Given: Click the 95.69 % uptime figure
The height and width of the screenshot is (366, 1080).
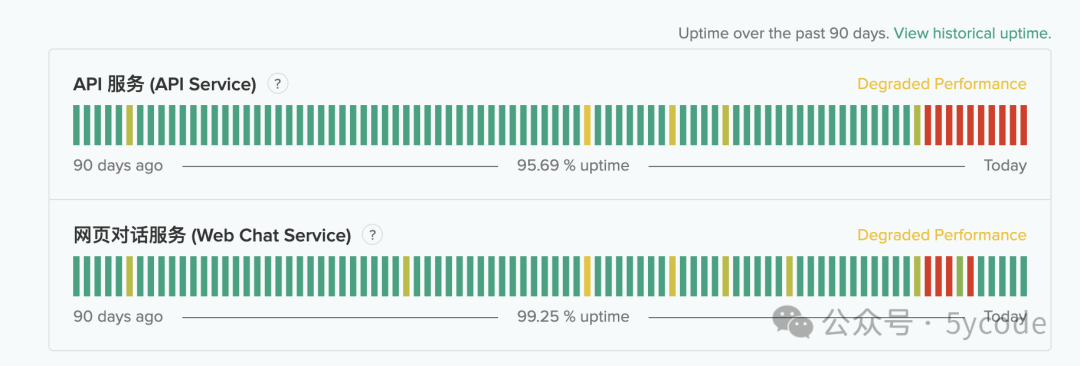Looking at the screenshot, I should (573, 165).
